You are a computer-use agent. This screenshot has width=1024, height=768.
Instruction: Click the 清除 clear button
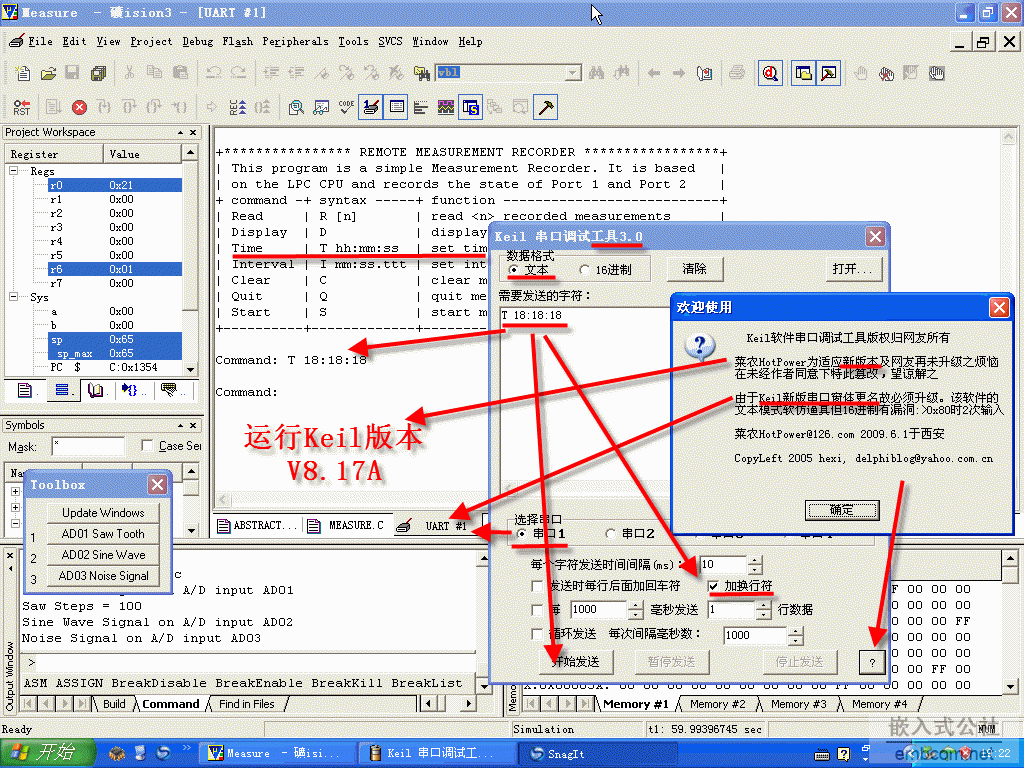tap(694, 268)
